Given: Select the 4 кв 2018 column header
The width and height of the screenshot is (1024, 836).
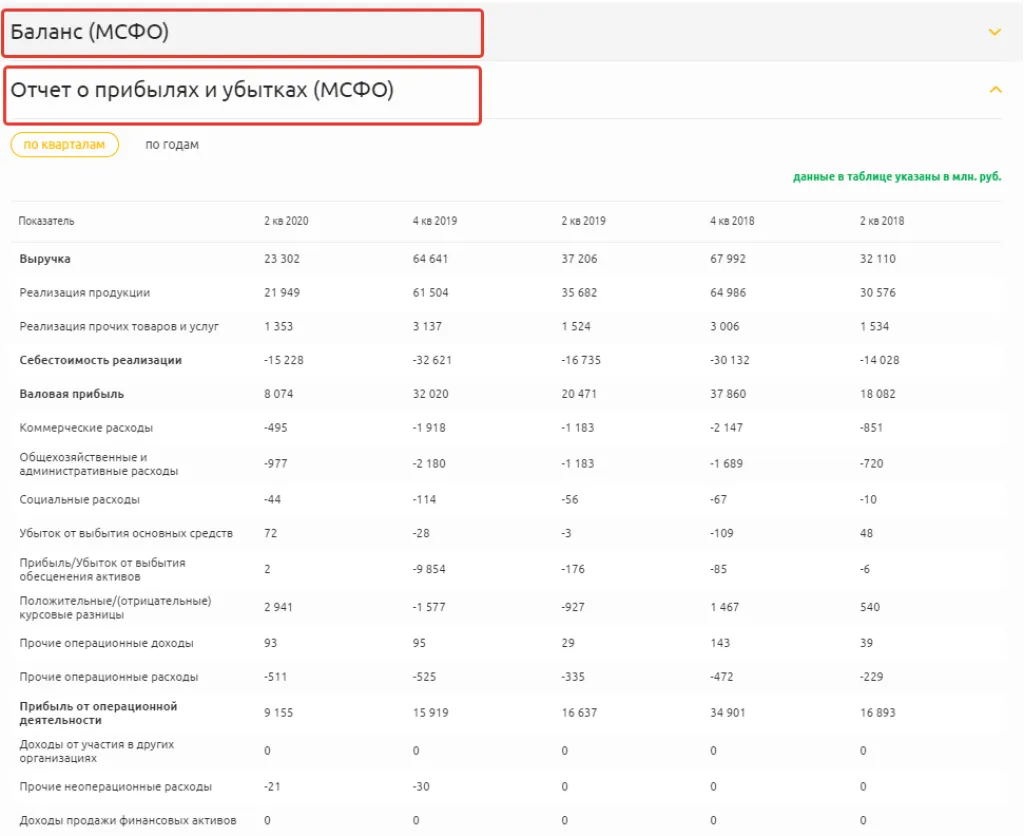Looking at the screenshot, I should click(732, 221).
